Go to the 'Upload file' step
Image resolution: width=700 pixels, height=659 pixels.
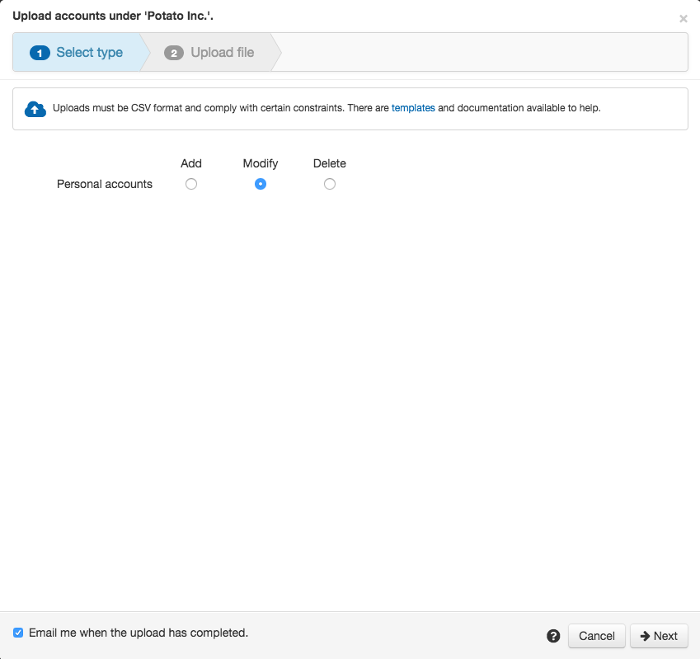(x=222, y=53)
